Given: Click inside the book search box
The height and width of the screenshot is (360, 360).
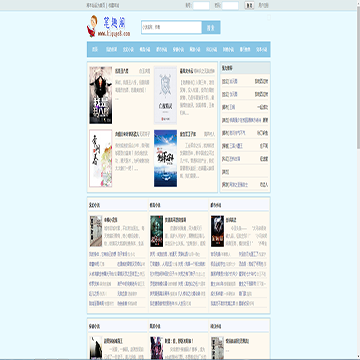Looking at the screenshot, I should coord(171,27).
